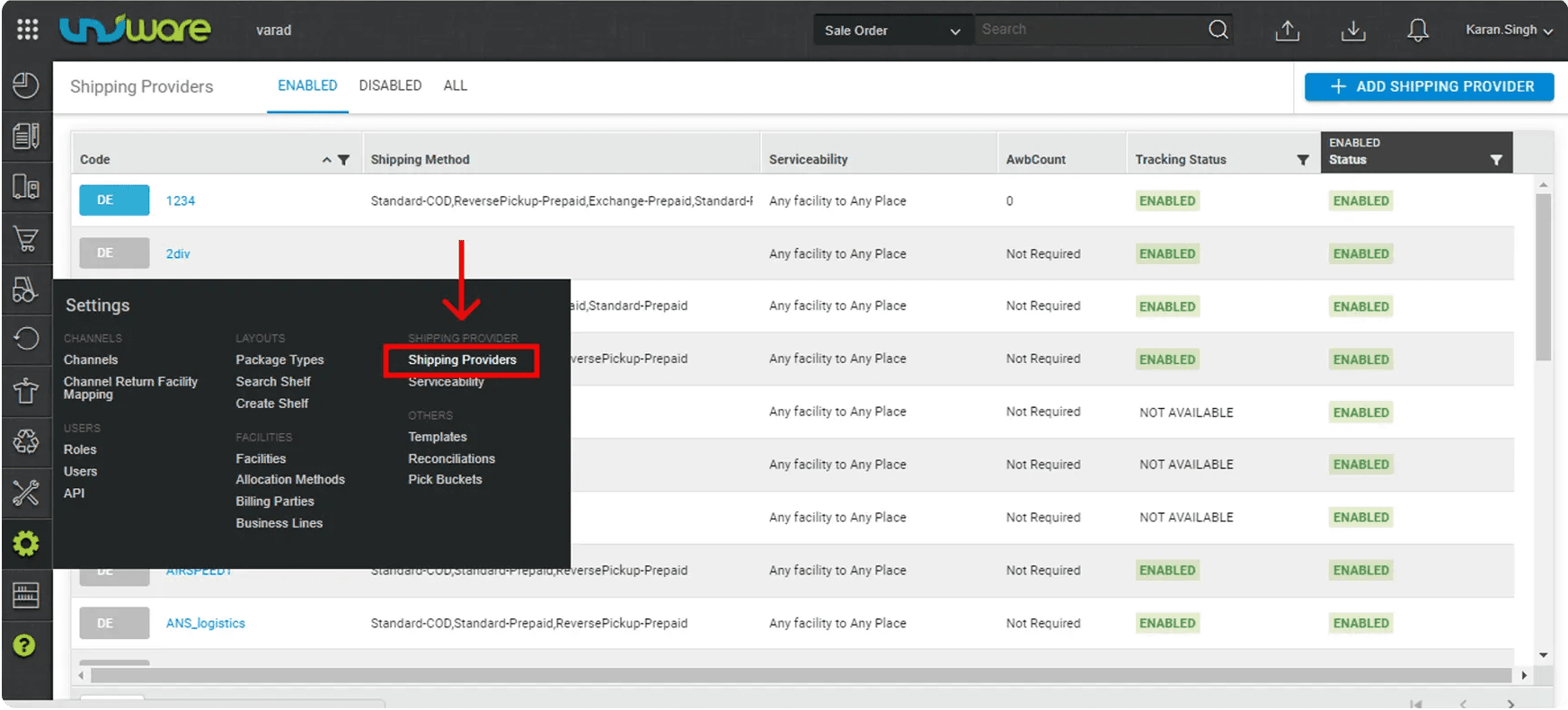The height and width of the screenshot is (710, 1568).
Task: Open the Tracking Status filter
Action: click(1303, 160)
